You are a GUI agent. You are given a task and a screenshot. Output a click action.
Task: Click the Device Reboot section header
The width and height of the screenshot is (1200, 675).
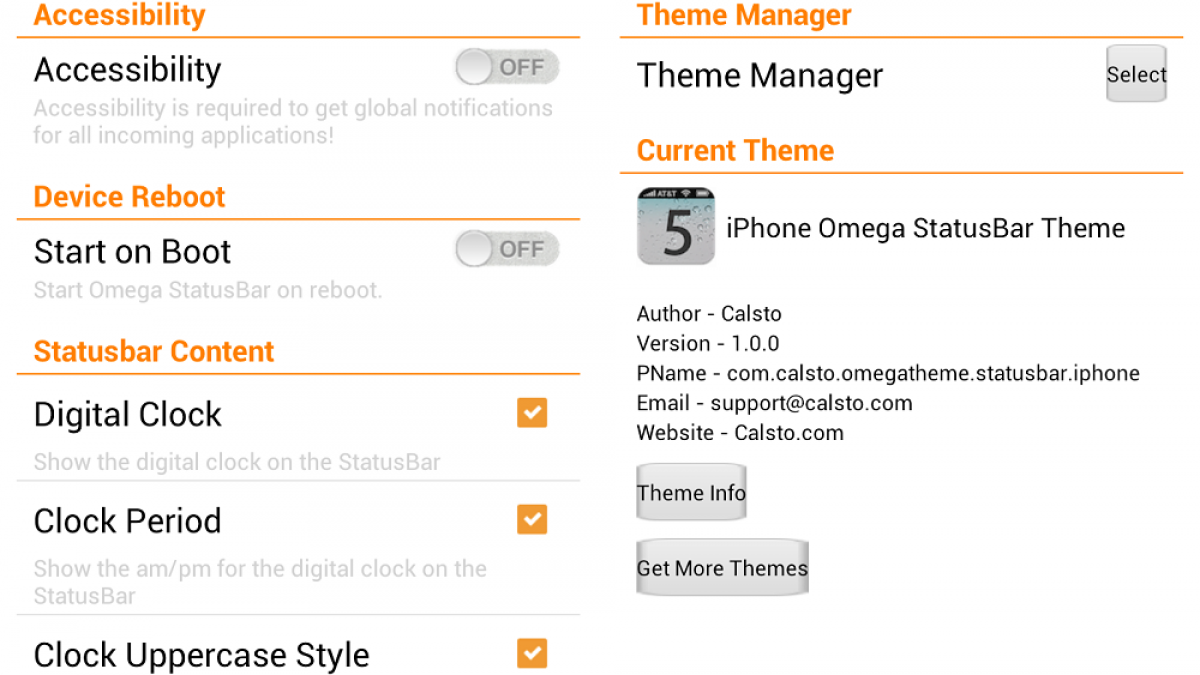[x=130, y=197]
